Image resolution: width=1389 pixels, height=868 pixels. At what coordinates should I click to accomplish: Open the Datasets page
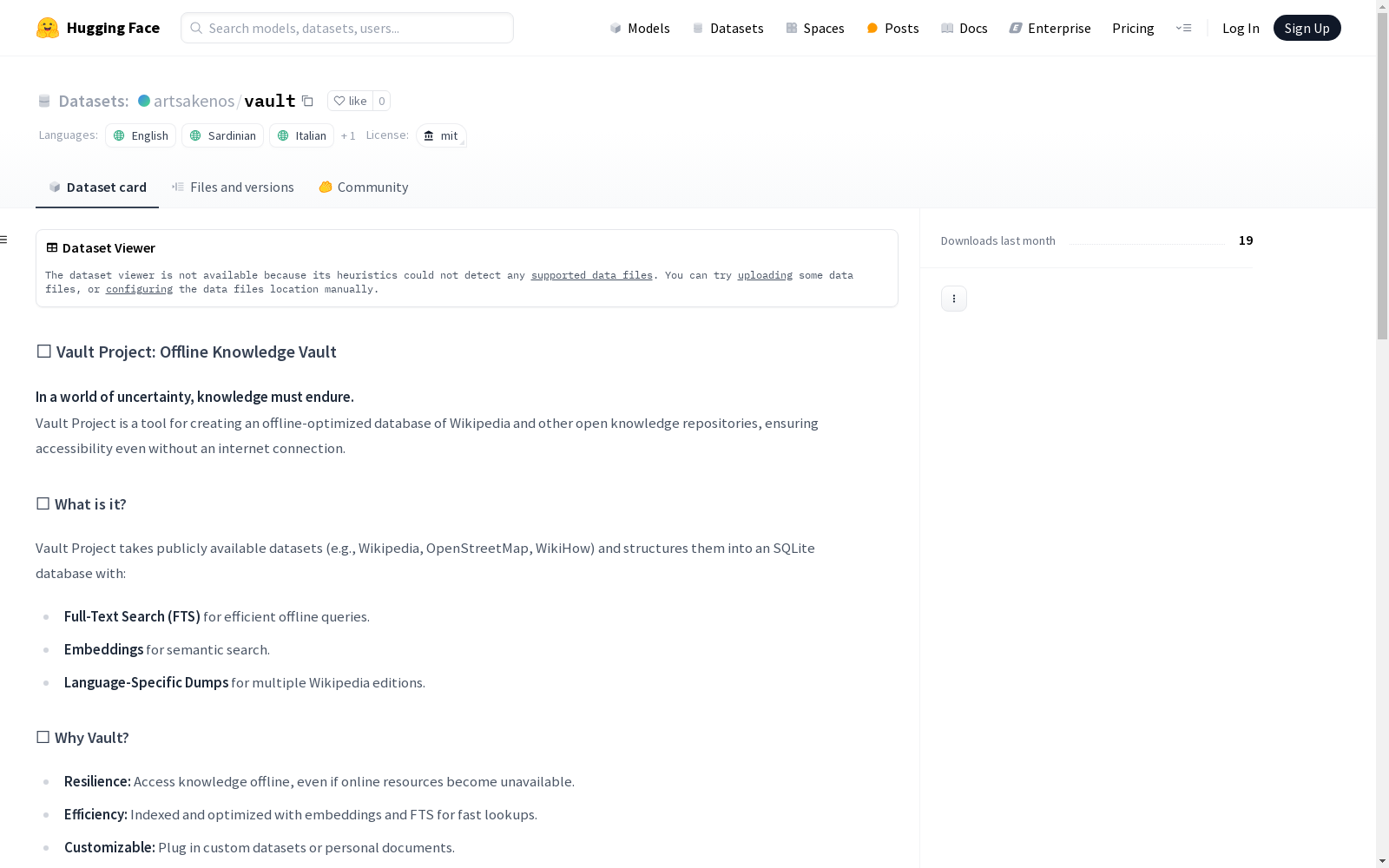(x=727, y=28)
